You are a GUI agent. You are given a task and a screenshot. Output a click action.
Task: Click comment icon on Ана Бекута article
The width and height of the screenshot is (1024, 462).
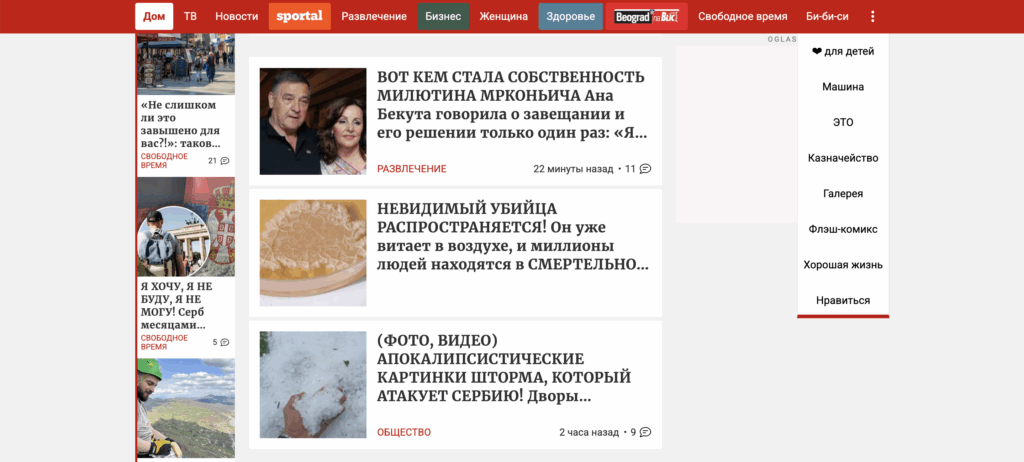645,169
